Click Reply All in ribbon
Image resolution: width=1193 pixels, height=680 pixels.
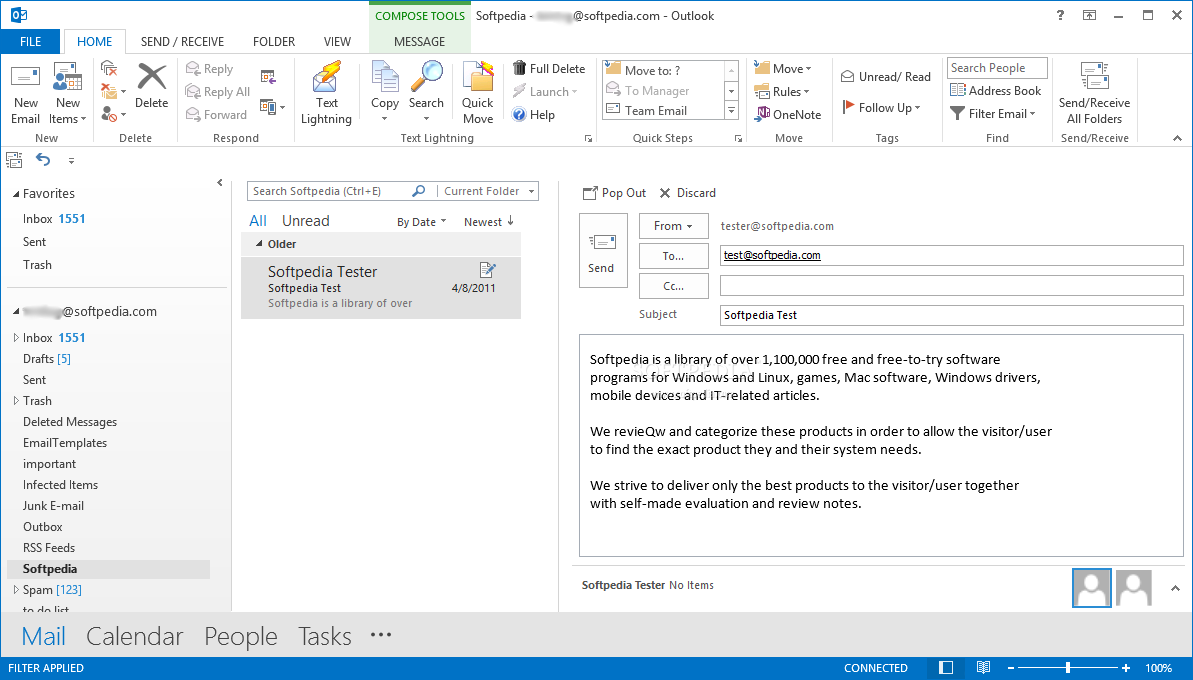218,91
